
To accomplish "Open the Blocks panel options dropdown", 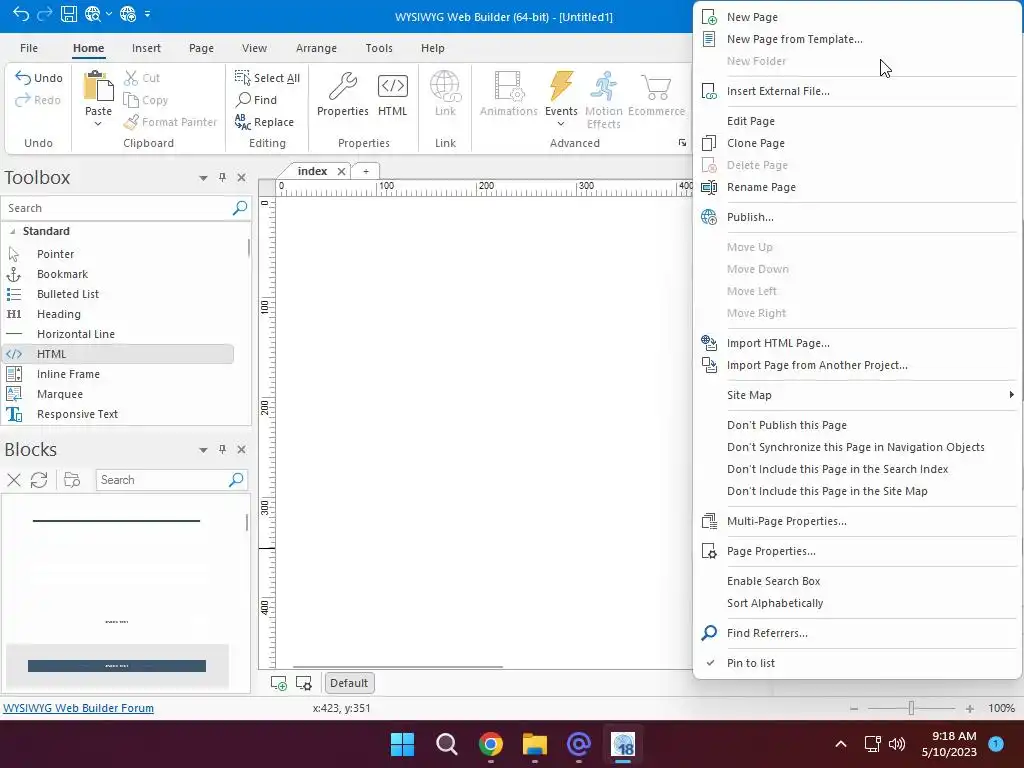I will click(x=203, y=450).
